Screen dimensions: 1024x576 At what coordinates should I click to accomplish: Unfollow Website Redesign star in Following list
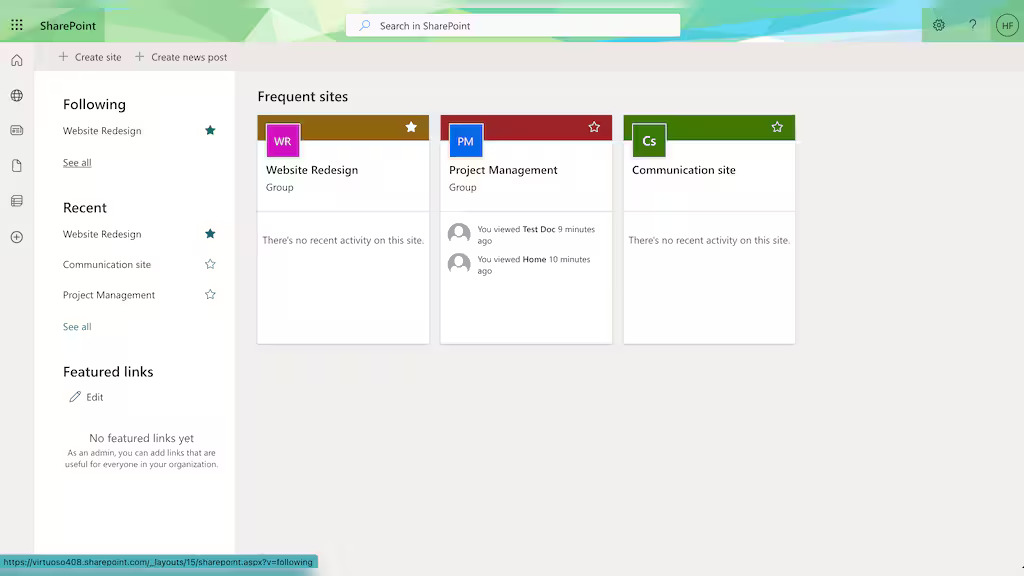210,130
